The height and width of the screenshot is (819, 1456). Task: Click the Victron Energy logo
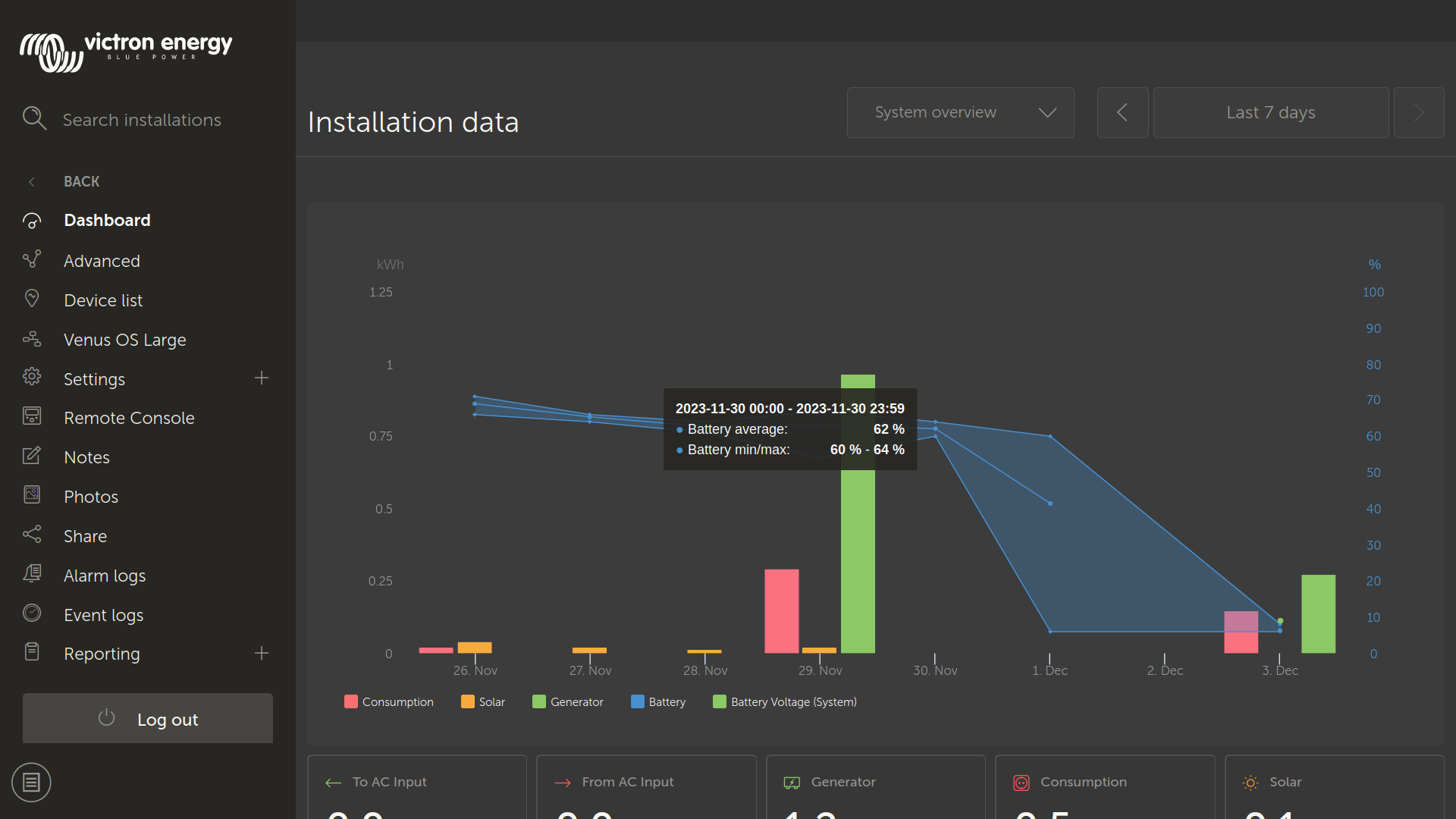[x=126, y=52]
